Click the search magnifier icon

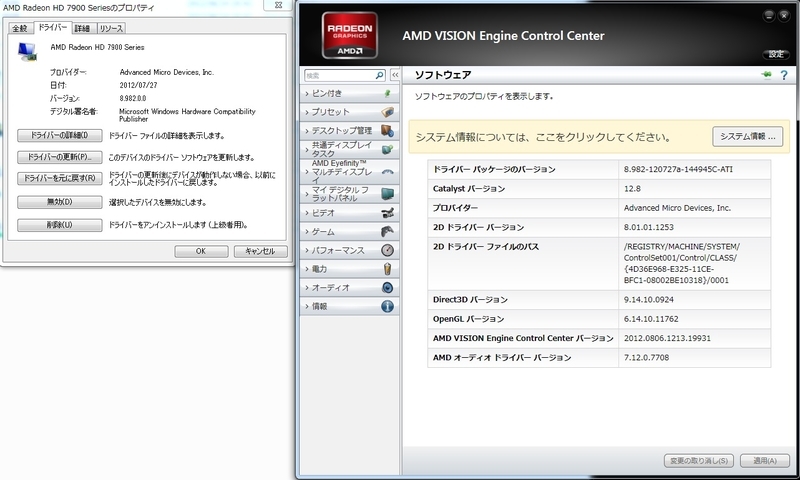379,75
